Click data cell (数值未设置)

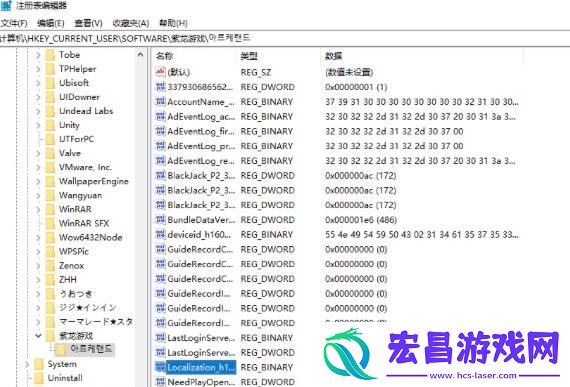click(x=349, y=72)
